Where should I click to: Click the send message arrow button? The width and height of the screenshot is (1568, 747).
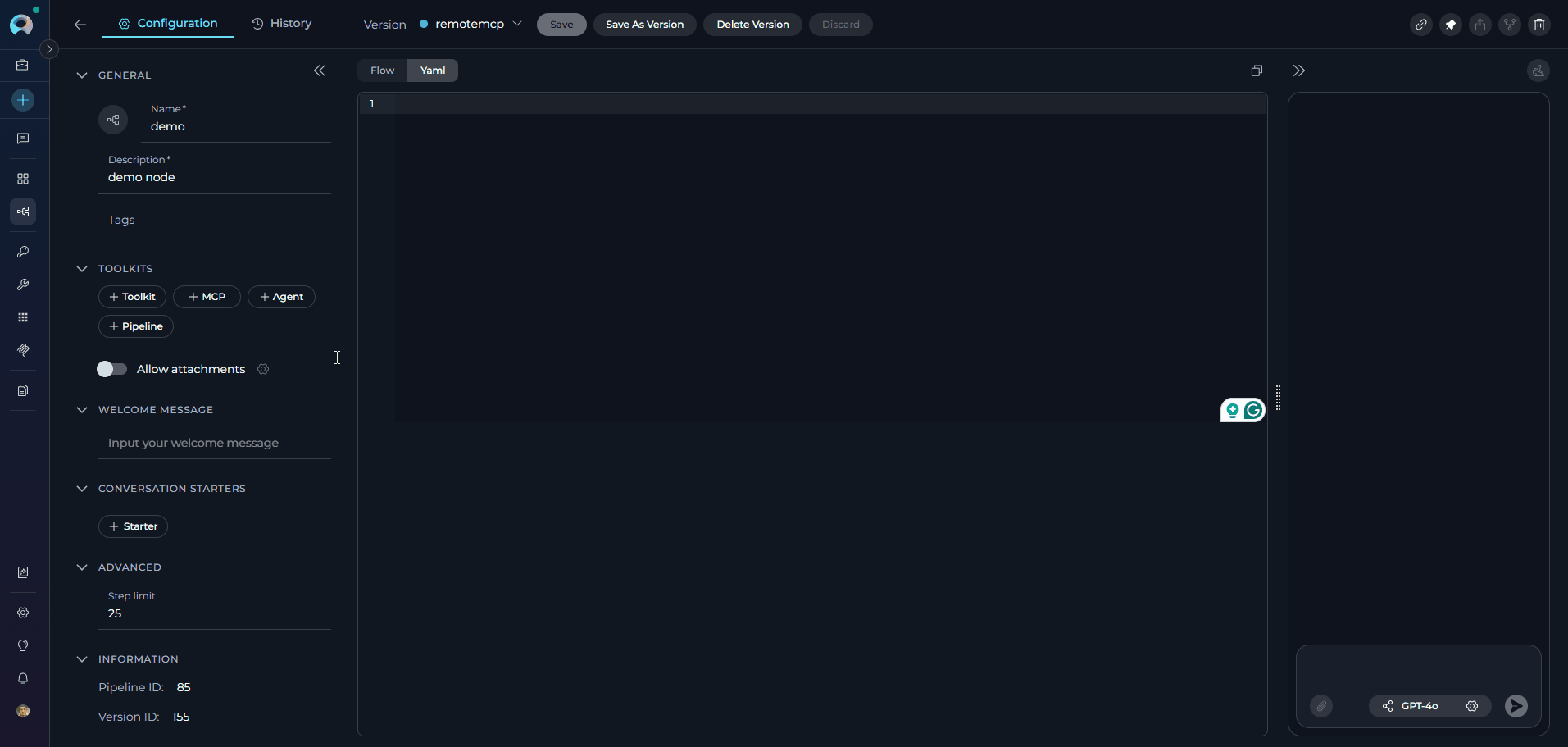point(1516,706)
